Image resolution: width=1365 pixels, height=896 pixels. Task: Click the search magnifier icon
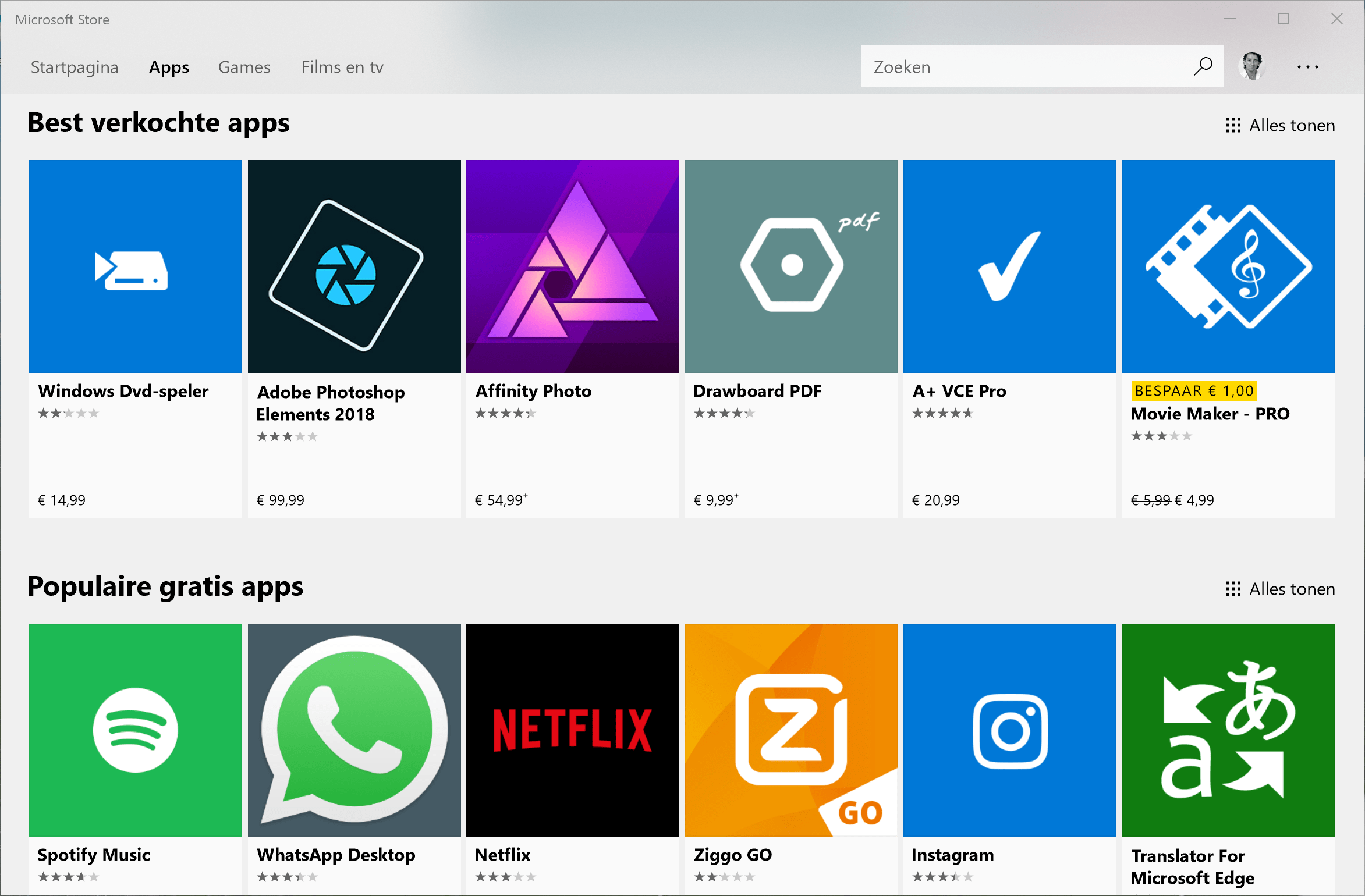1203,66
